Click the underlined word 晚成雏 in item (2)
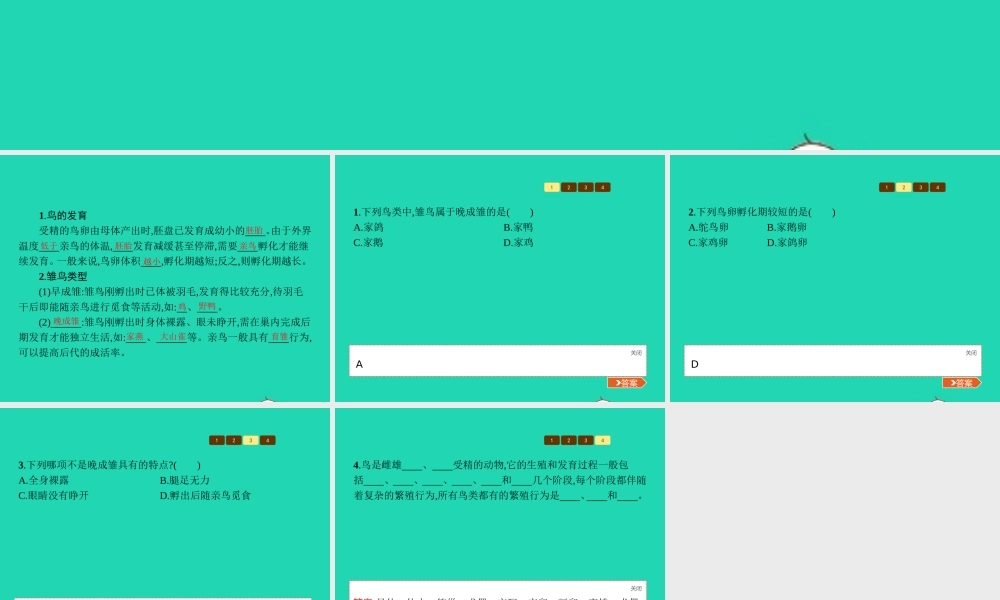This screenshot has height=600, width=1000. pos(66,322)
